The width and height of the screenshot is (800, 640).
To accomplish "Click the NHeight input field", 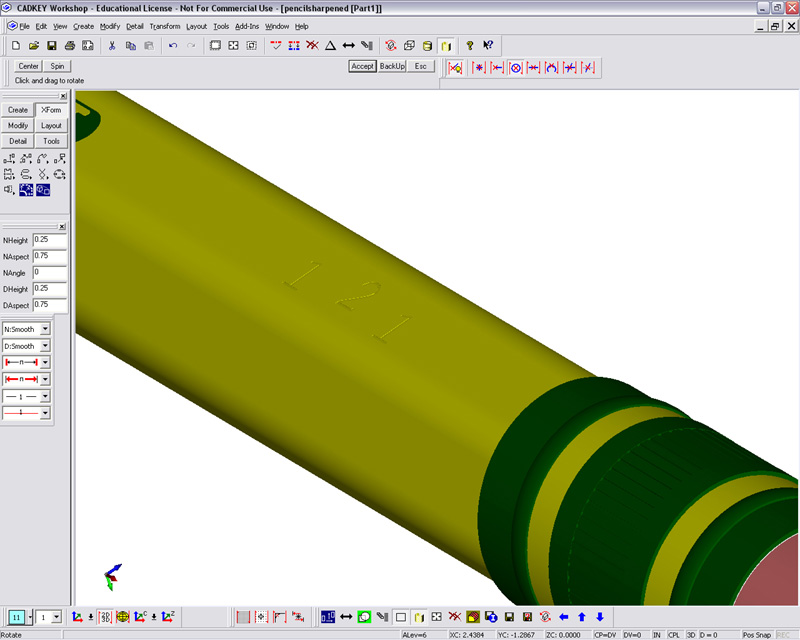I will pyautogui.click(x=49, y=240).
